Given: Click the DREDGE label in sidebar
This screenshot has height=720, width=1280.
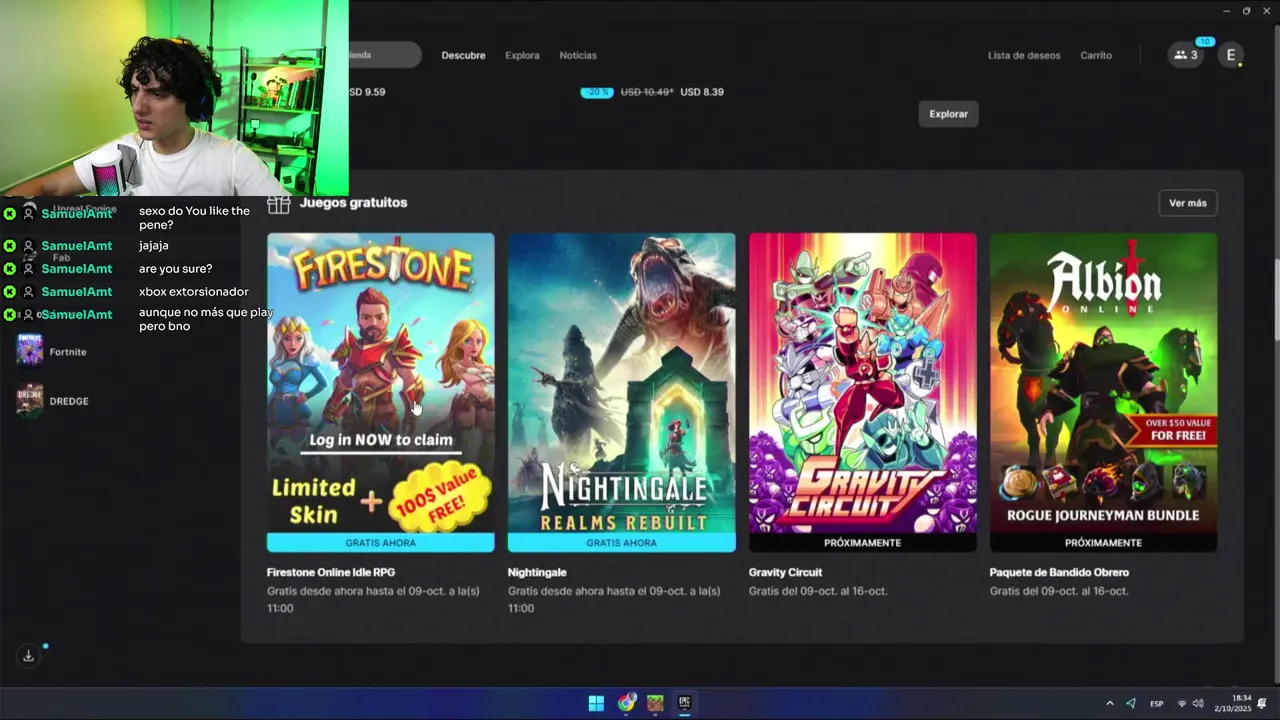Looking at the screenshot, I should [x=69, y=401].
